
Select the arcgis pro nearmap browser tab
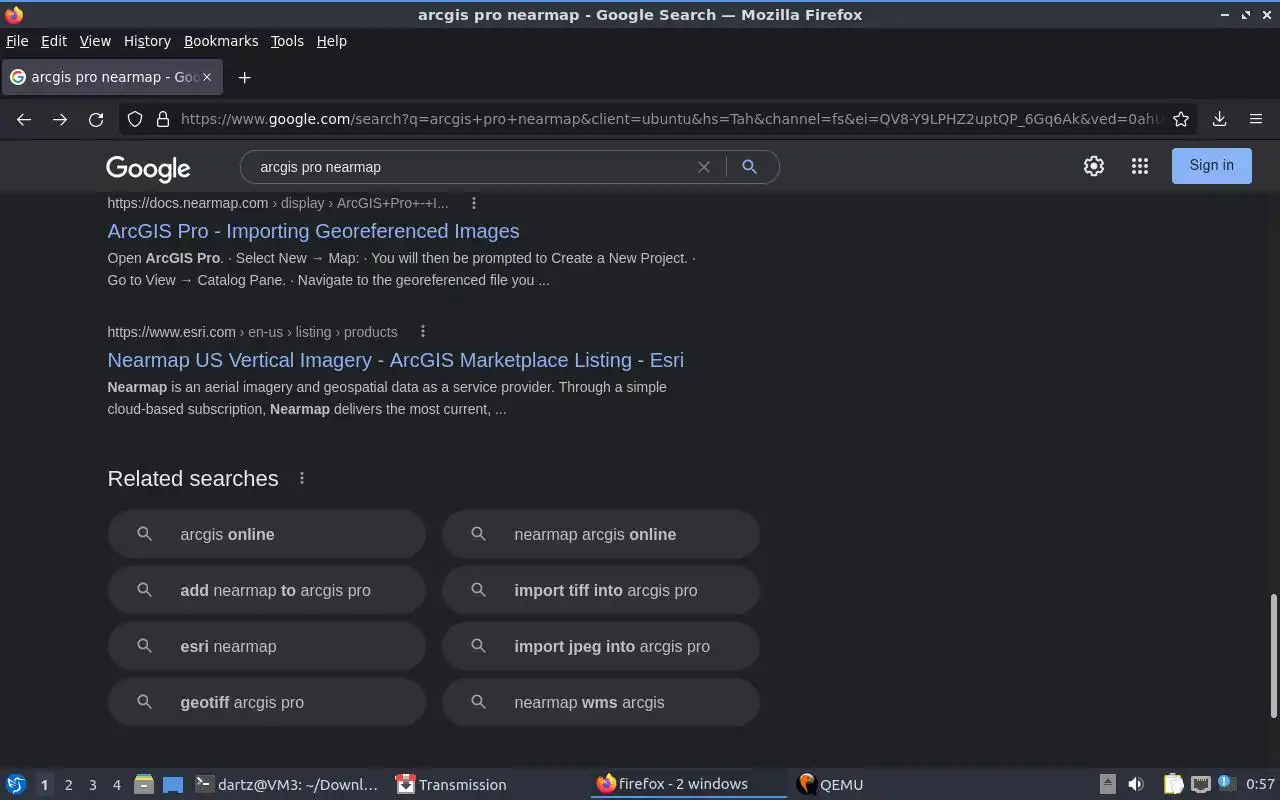(x=110, y=77)
